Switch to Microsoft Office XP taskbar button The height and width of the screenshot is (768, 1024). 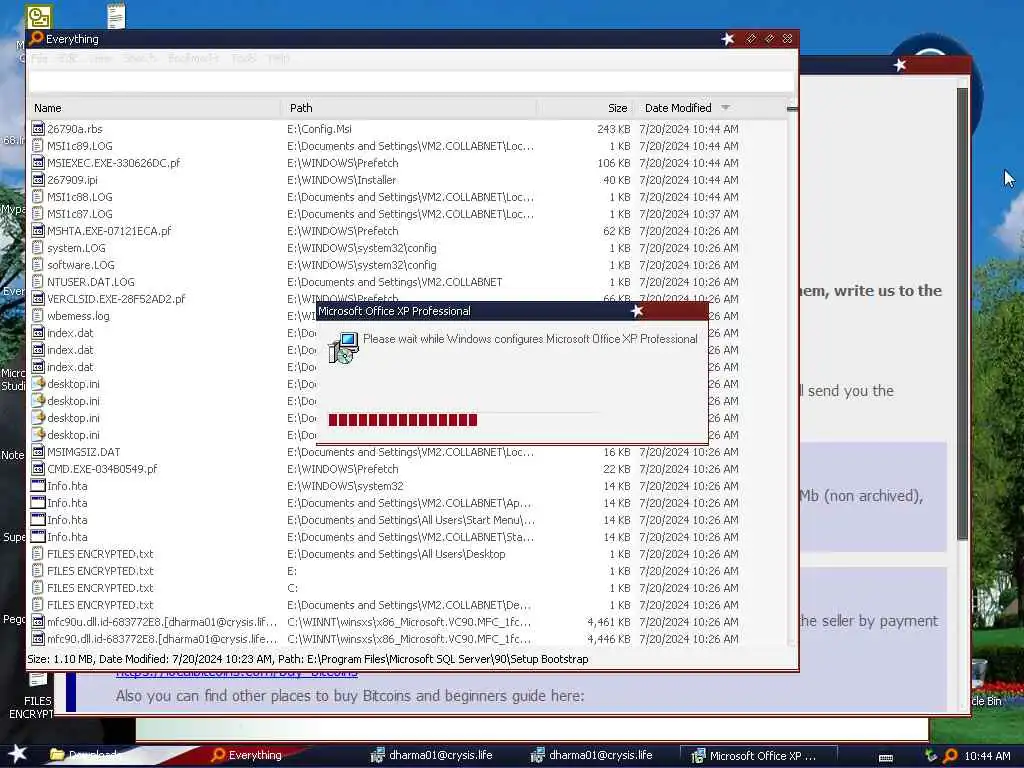[758, 756]
